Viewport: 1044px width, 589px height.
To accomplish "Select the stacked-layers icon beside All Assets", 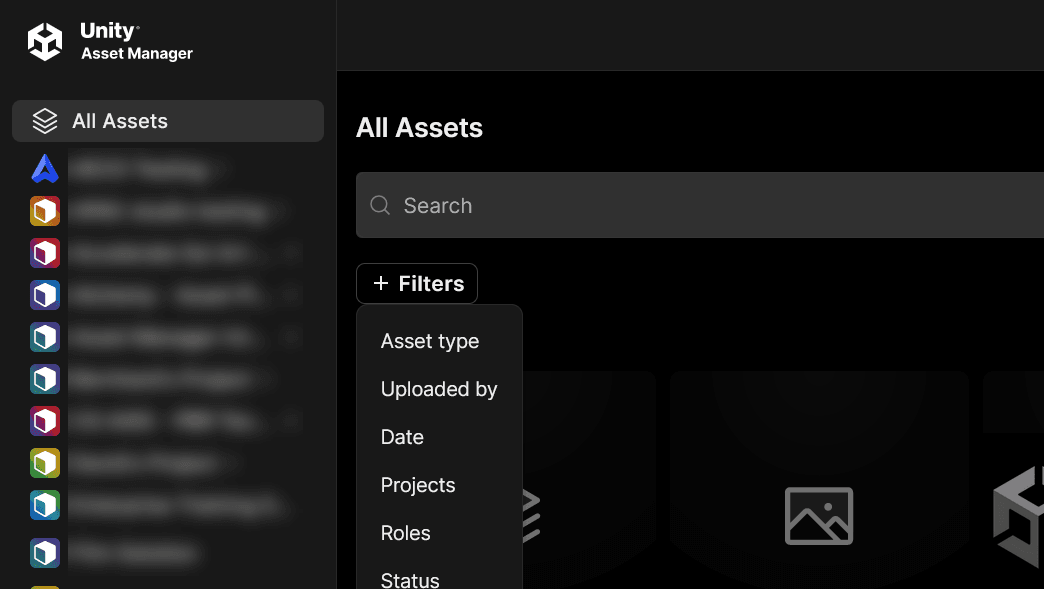I will pyautogui.click(x=44, y=120).
